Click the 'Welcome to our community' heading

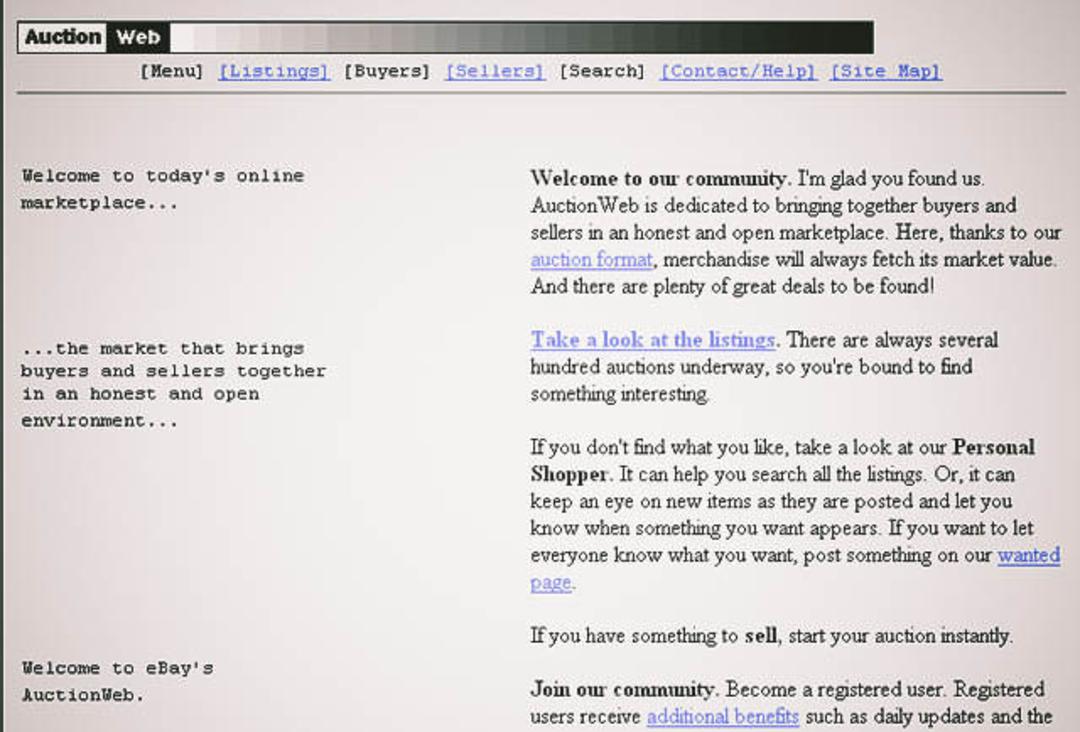click(x=658, y=178)
